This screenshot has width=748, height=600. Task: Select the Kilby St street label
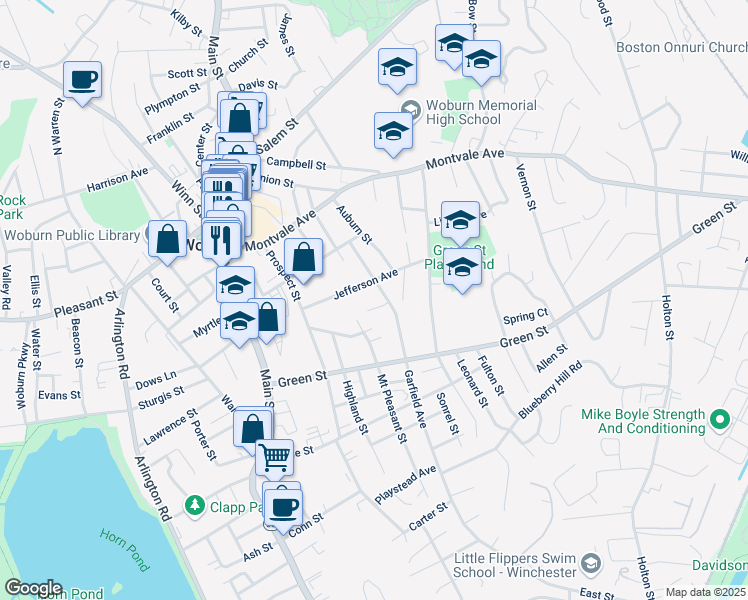pyautogui.click(x=187, y=22)
